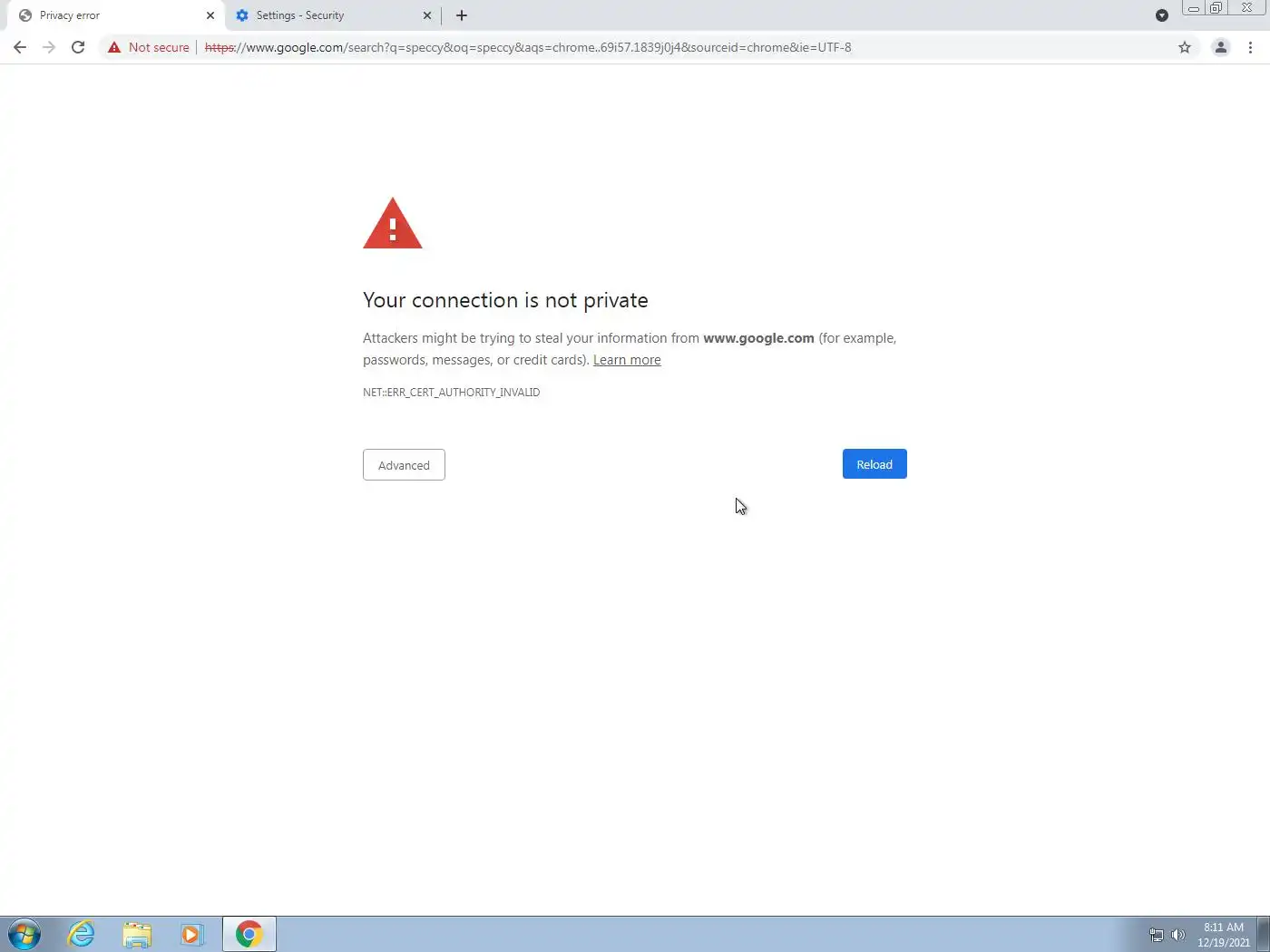Viewport: 1270px width, 952px height.
Task: Open Windows Media Player from taskbar
Action: tap(192, 934)
